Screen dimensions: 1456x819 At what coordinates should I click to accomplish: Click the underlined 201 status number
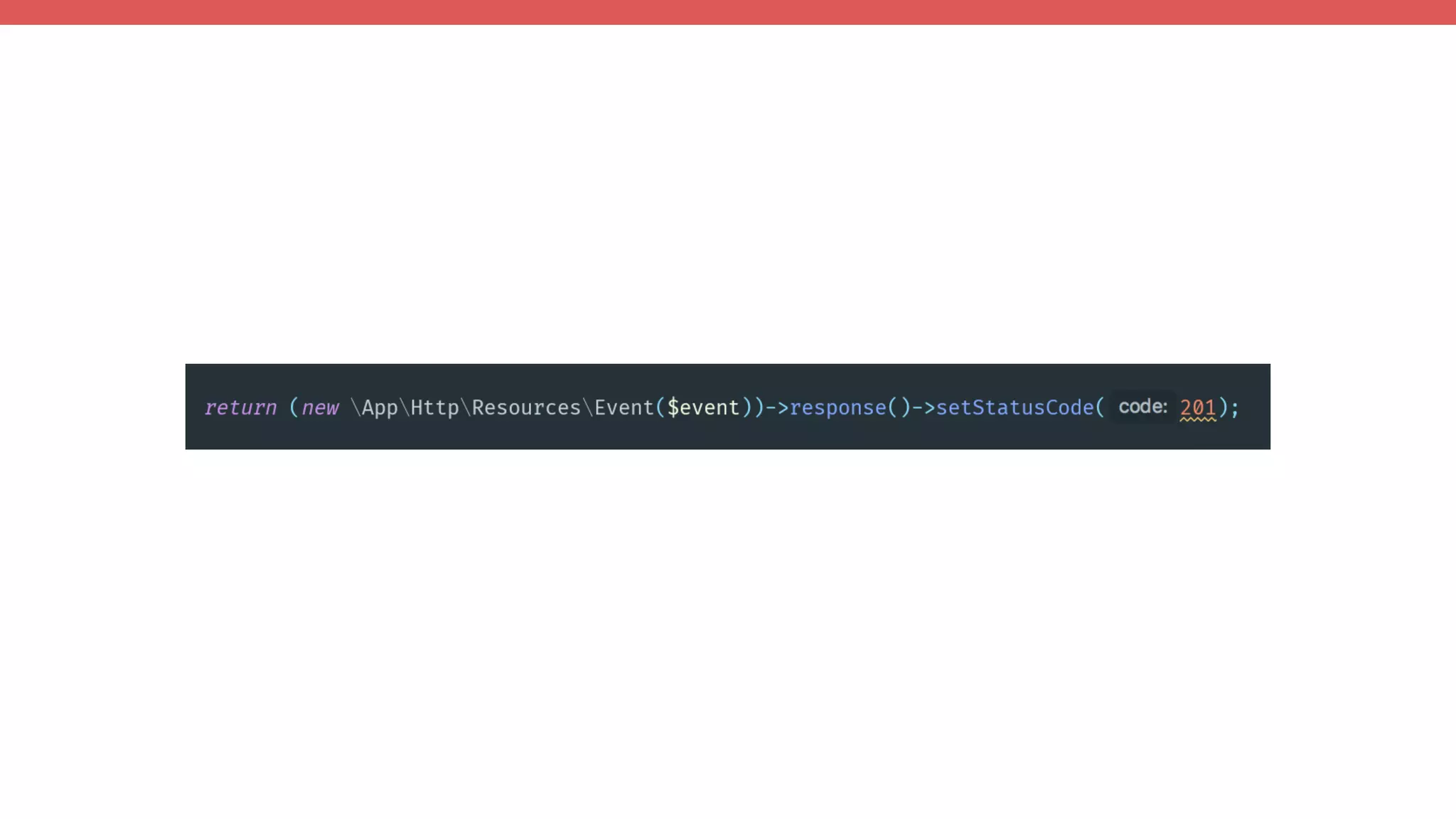pos(1198,408)
